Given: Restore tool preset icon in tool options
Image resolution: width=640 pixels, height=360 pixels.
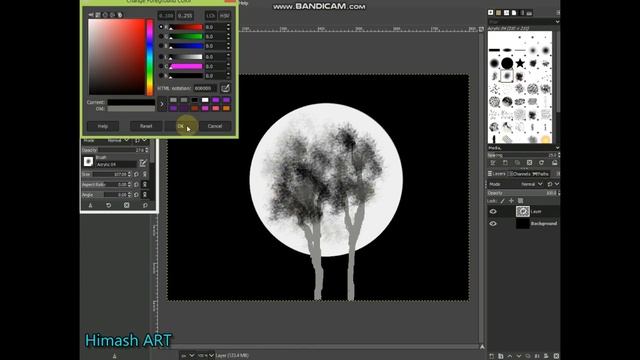Looking at the screenshot, I should pos(109,205).
